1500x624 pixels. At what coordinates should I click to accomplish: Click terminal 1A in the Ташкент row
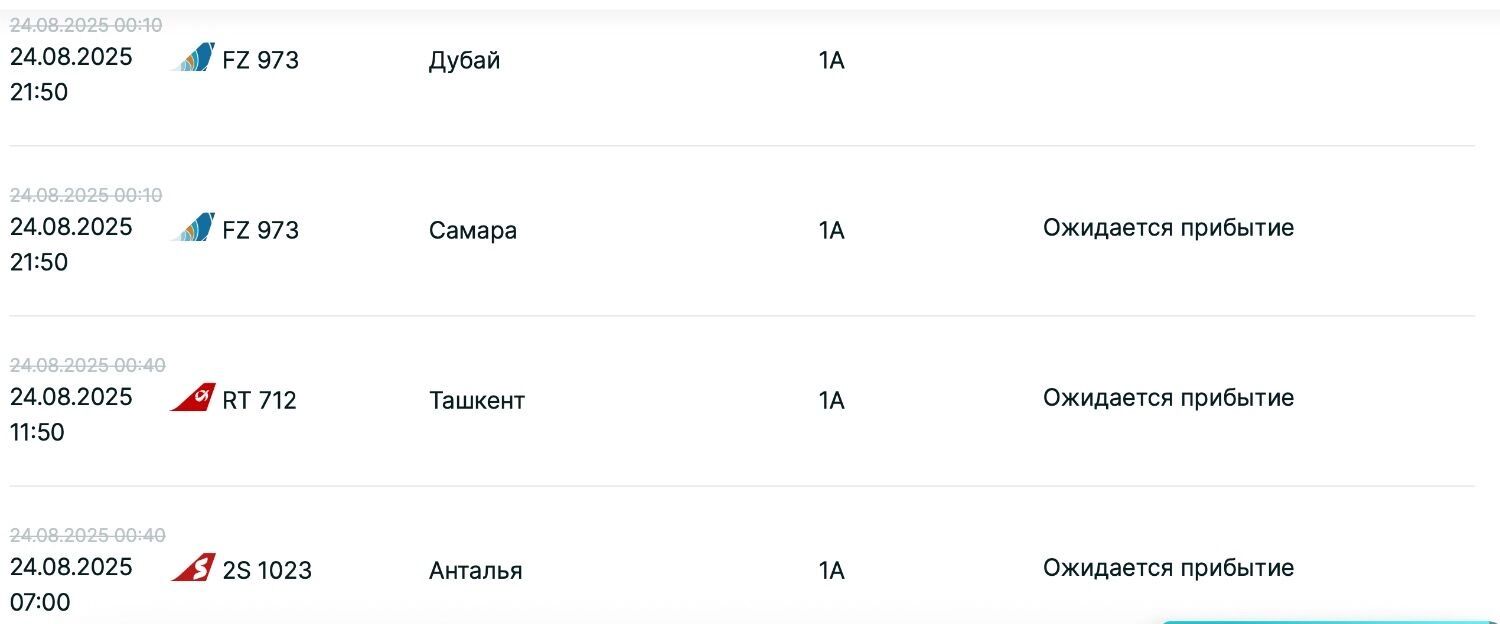tap(832, 401)
